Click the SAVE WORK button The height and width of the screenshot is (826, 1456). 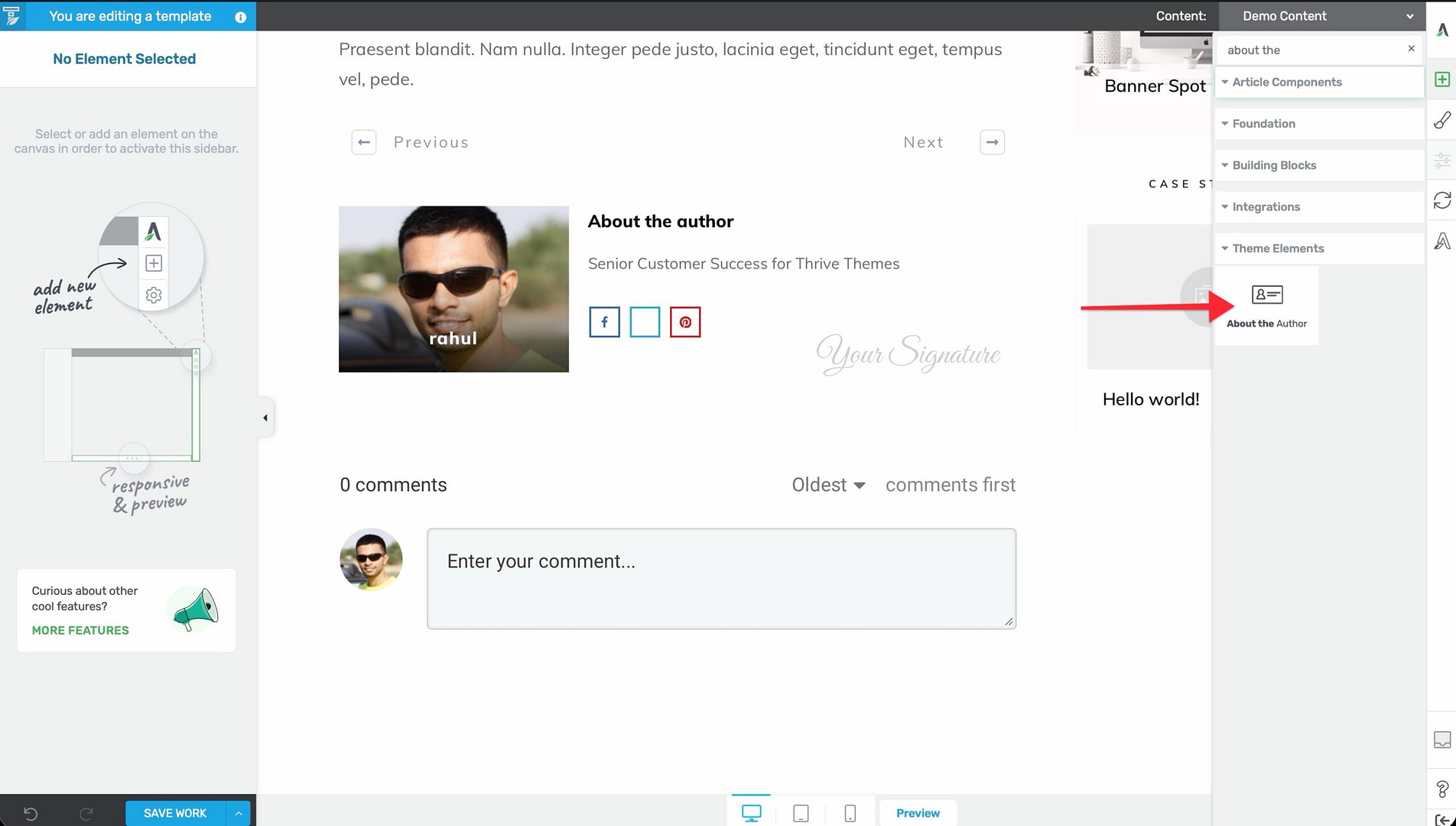tap(175, 813)
